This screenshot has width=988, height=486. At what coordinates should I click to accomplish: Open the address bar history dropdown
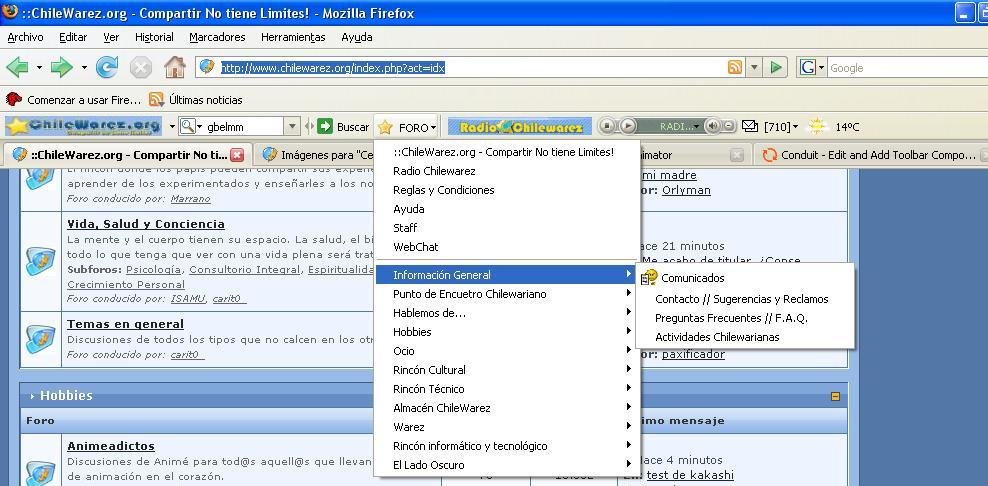tap(754, 67)
